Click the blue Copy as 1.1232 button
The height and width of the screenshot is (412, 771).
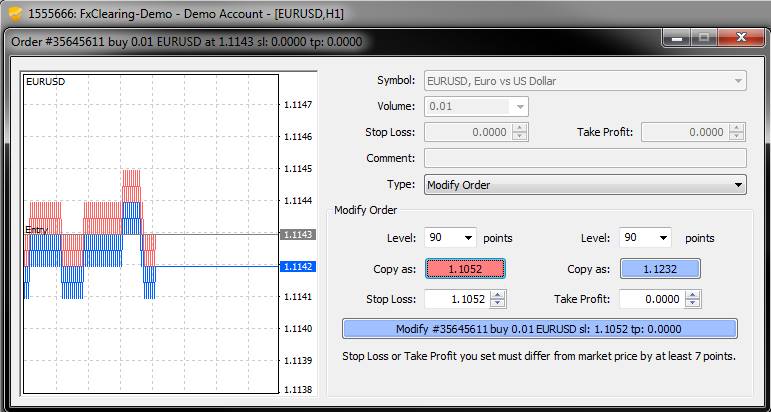[x=660, y=269]
